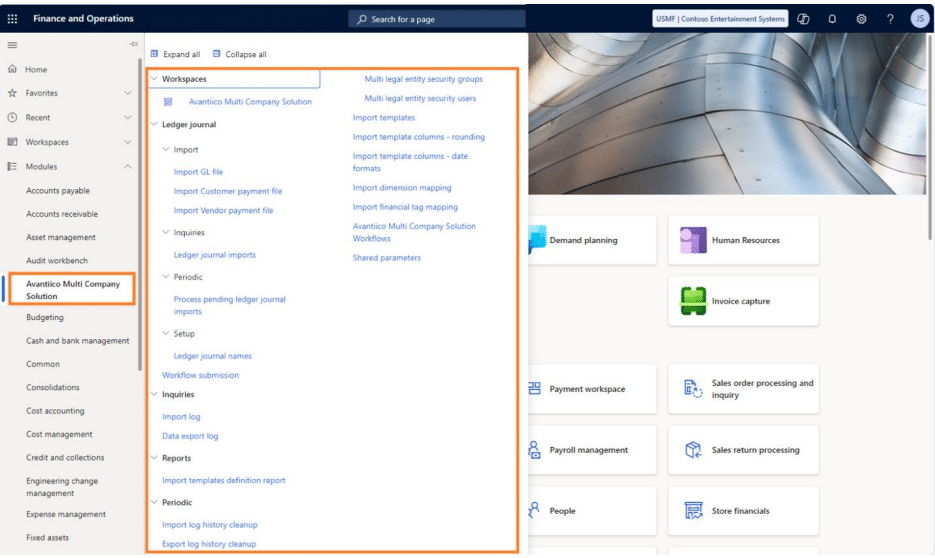Click the Modules list icon

point(13,166)
